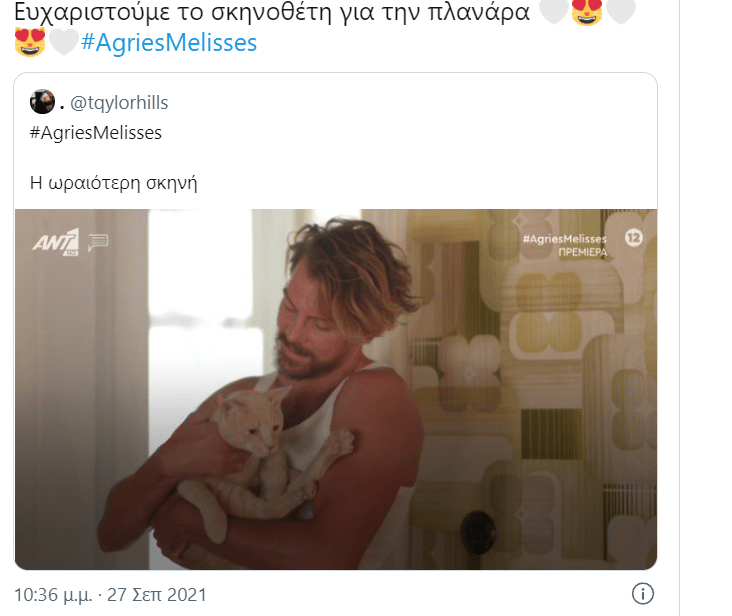The width and height of the screenshot is (732, 616).
Task: Click the 12 age-rating badge
Action: (x=633, y=238)
